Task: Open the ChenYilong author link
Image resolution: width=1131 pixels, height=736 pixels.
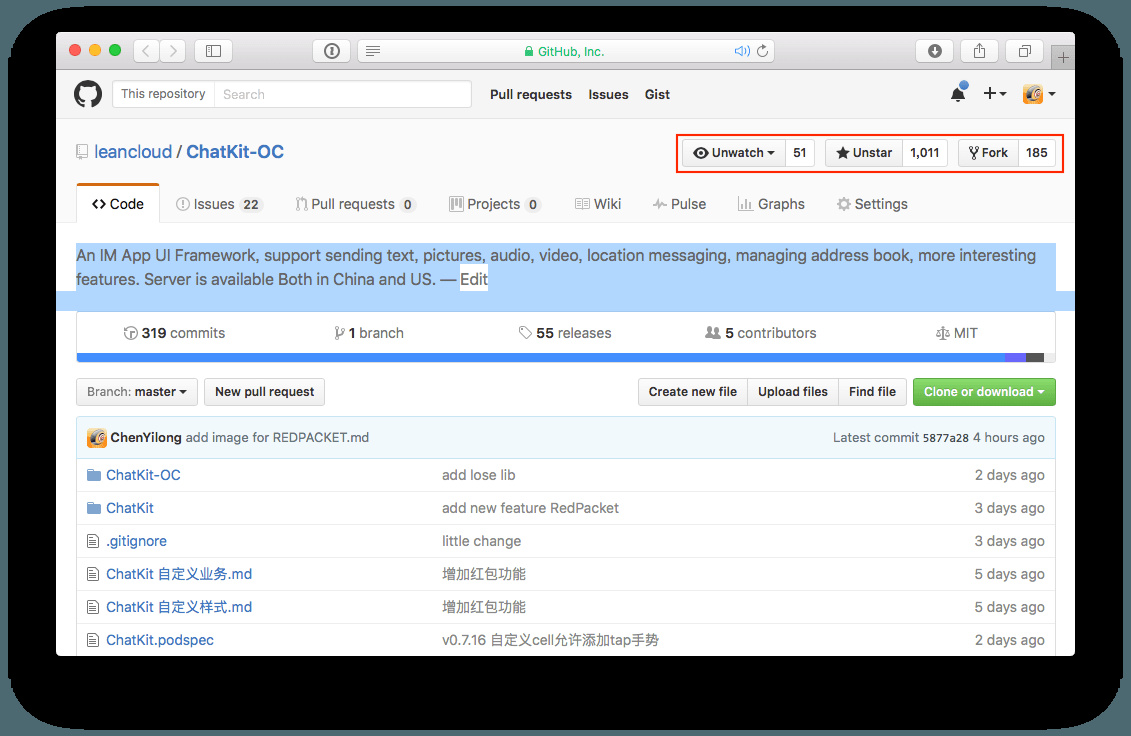Action: (146, 437)
